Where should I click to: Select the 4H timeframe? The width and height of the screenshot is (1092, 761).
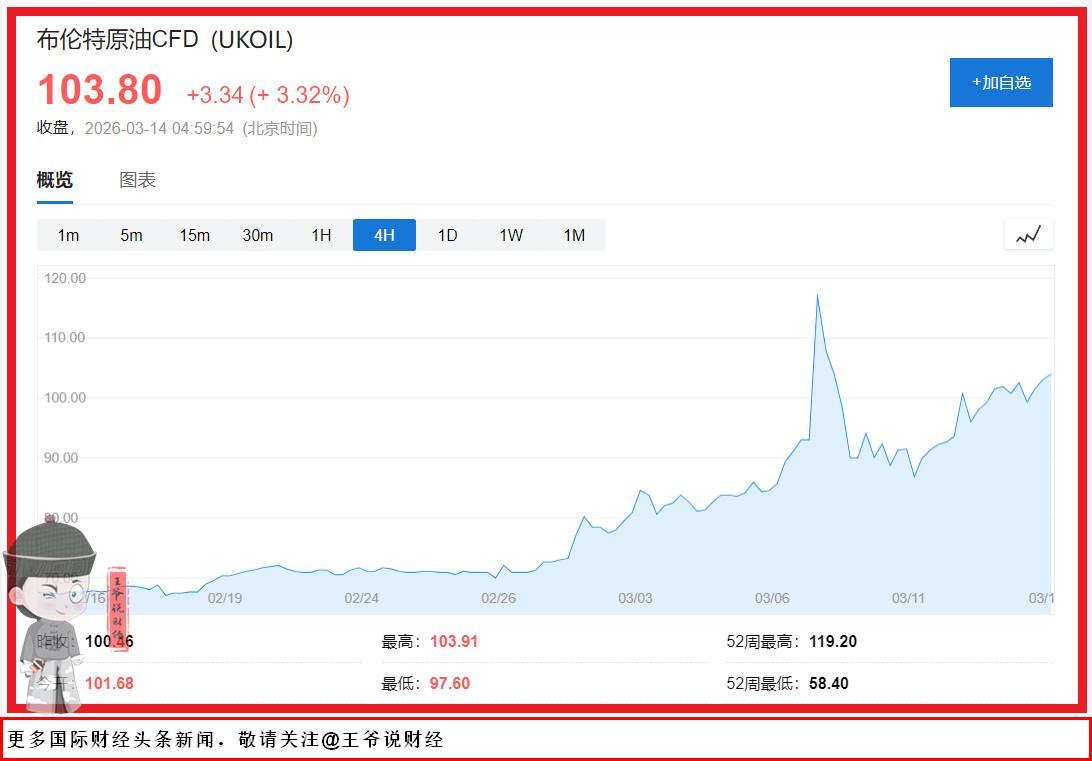tap(384, 235)
